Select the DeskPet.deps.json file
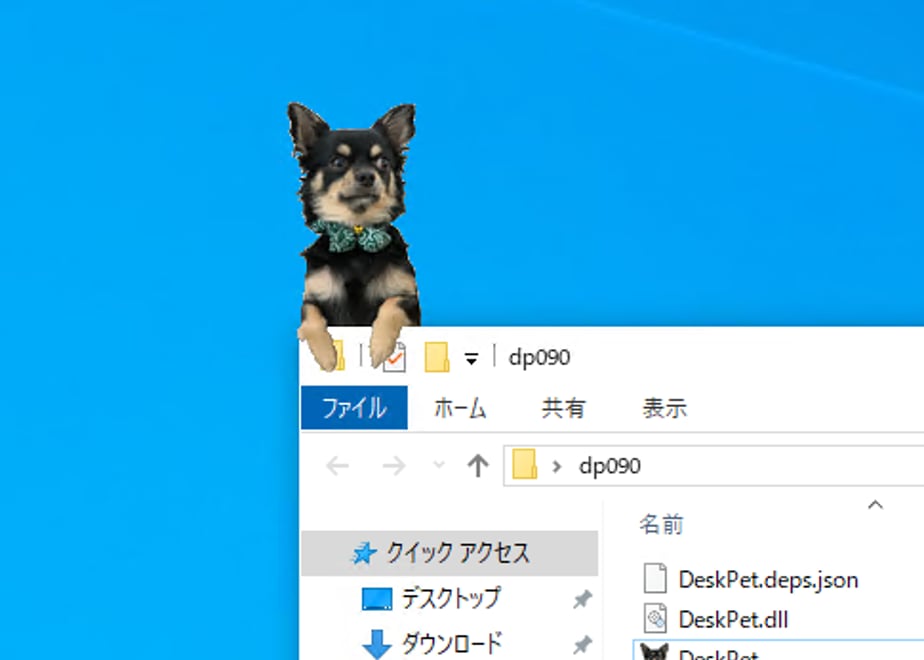 [768, 580]
